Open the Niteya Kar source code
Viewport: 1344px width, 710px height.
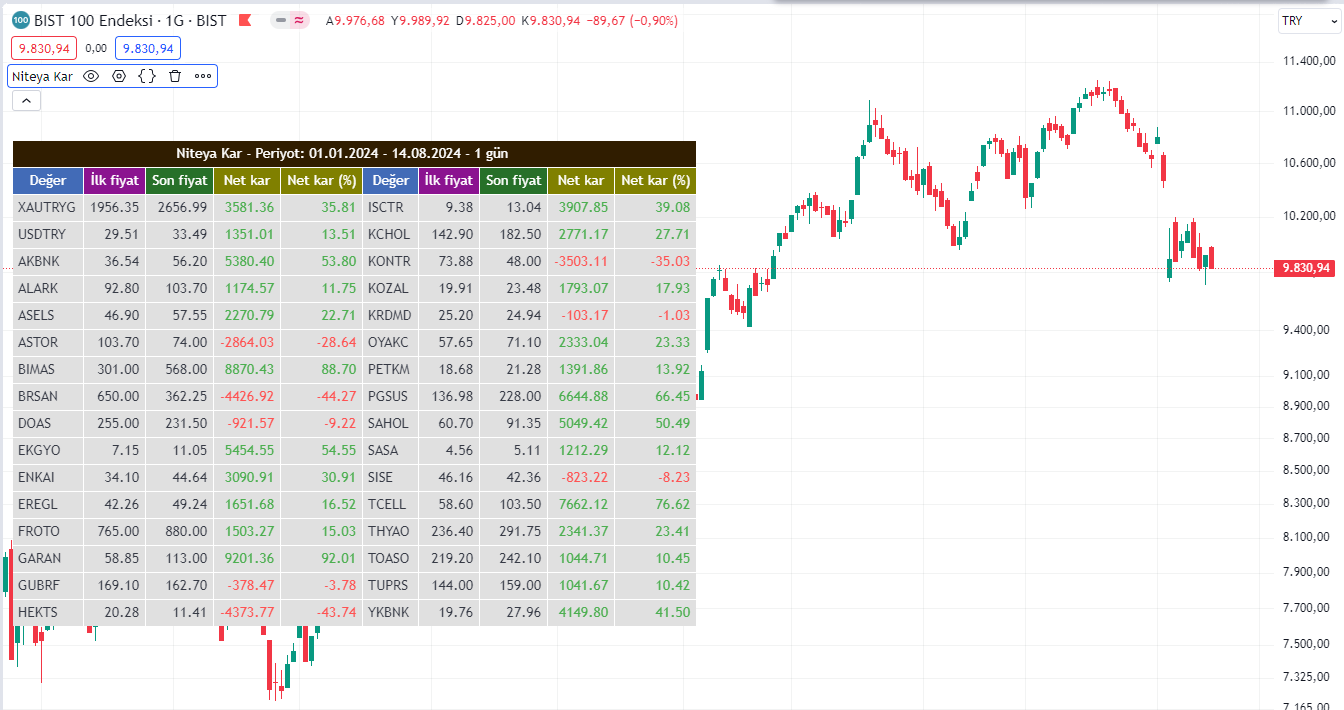(x=147, y=76)
